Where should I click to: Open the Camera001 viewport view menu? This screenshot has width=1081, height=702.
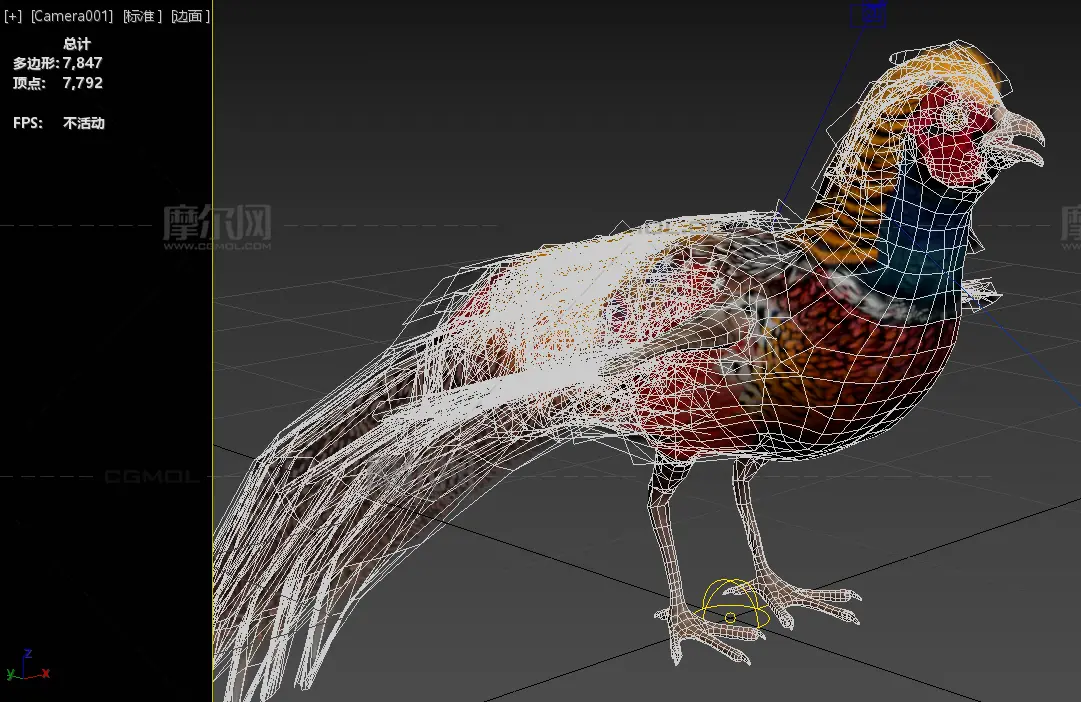71,17
